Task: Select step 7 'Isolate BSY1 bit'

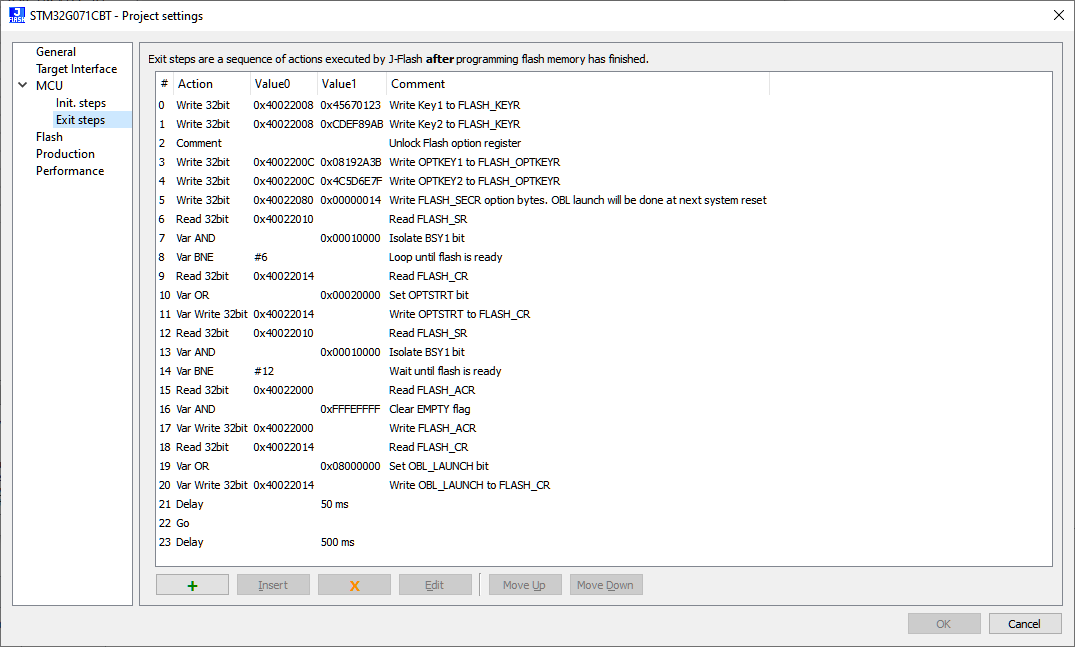Action: tap(463, 238)
